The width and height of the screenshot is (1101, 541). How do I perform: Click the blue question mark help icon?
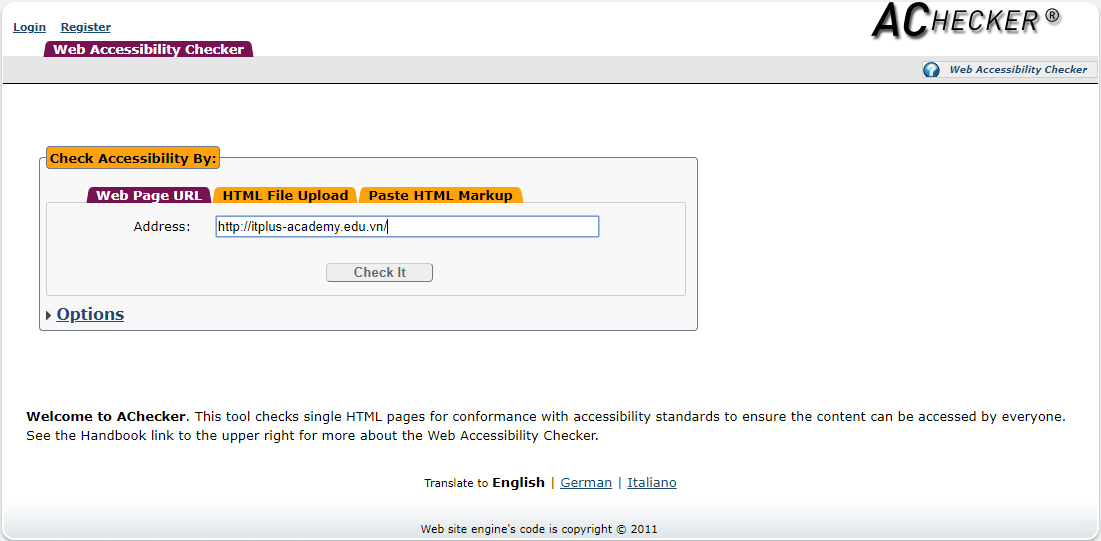coord(931,70)
